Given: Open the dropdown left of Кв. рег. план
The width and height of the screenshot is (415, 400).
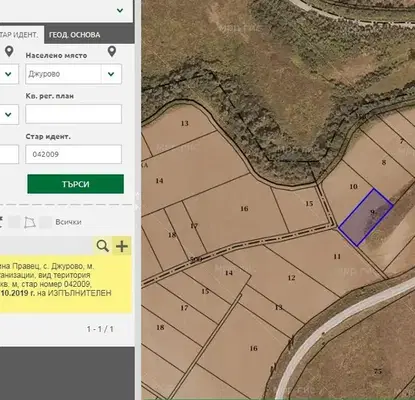Looking at the screenshot, I should click(x=9, y=114).
